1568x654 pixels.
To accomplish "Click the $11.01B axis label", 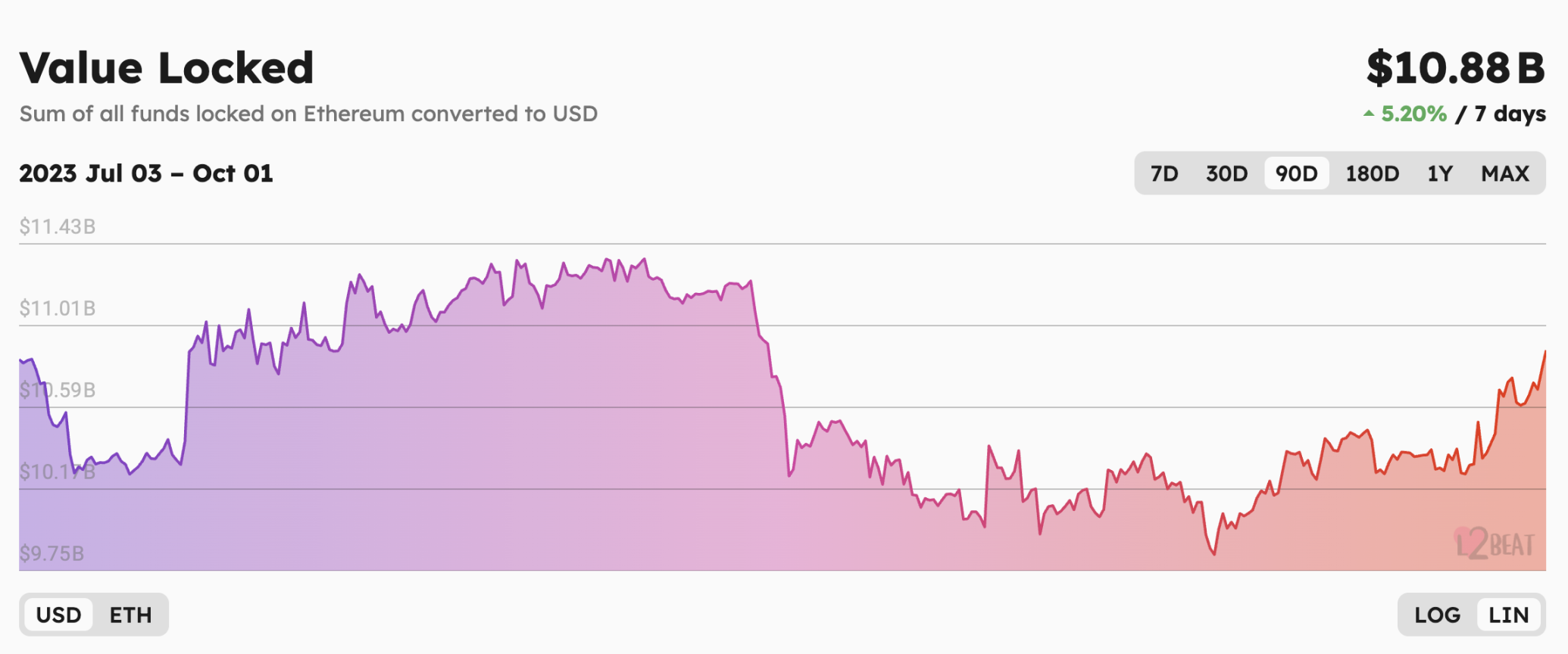I will pyautogui.click(x=58, y=308).
